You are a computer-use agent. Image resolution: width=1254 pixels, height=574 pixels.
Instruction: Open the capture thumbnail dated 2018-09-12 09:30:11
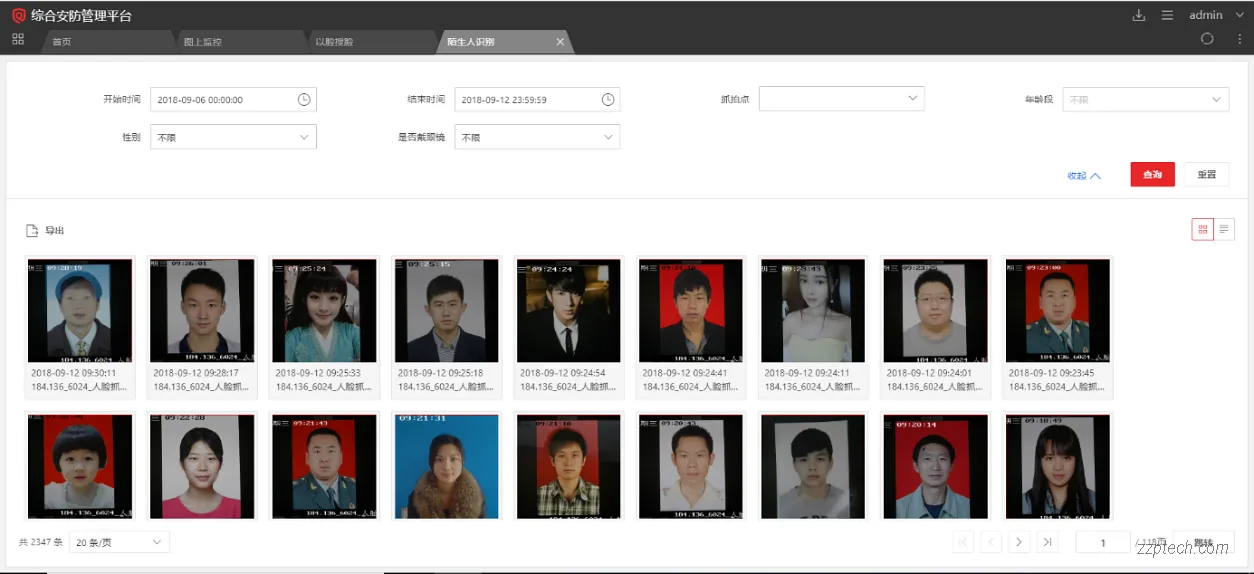coord(80,311)
